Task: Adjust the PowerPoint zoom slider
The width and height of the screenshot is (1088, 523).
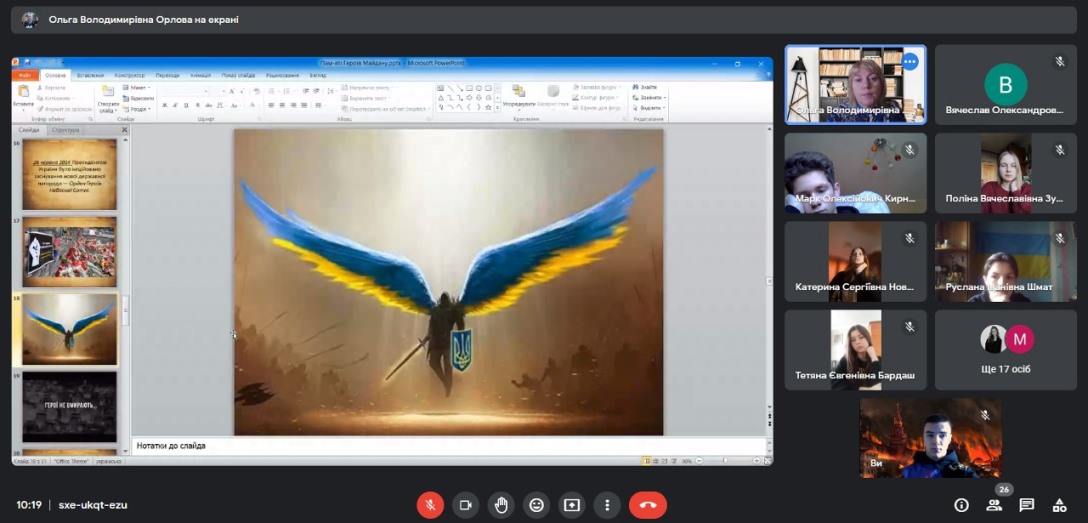Action: pos(727,461)
